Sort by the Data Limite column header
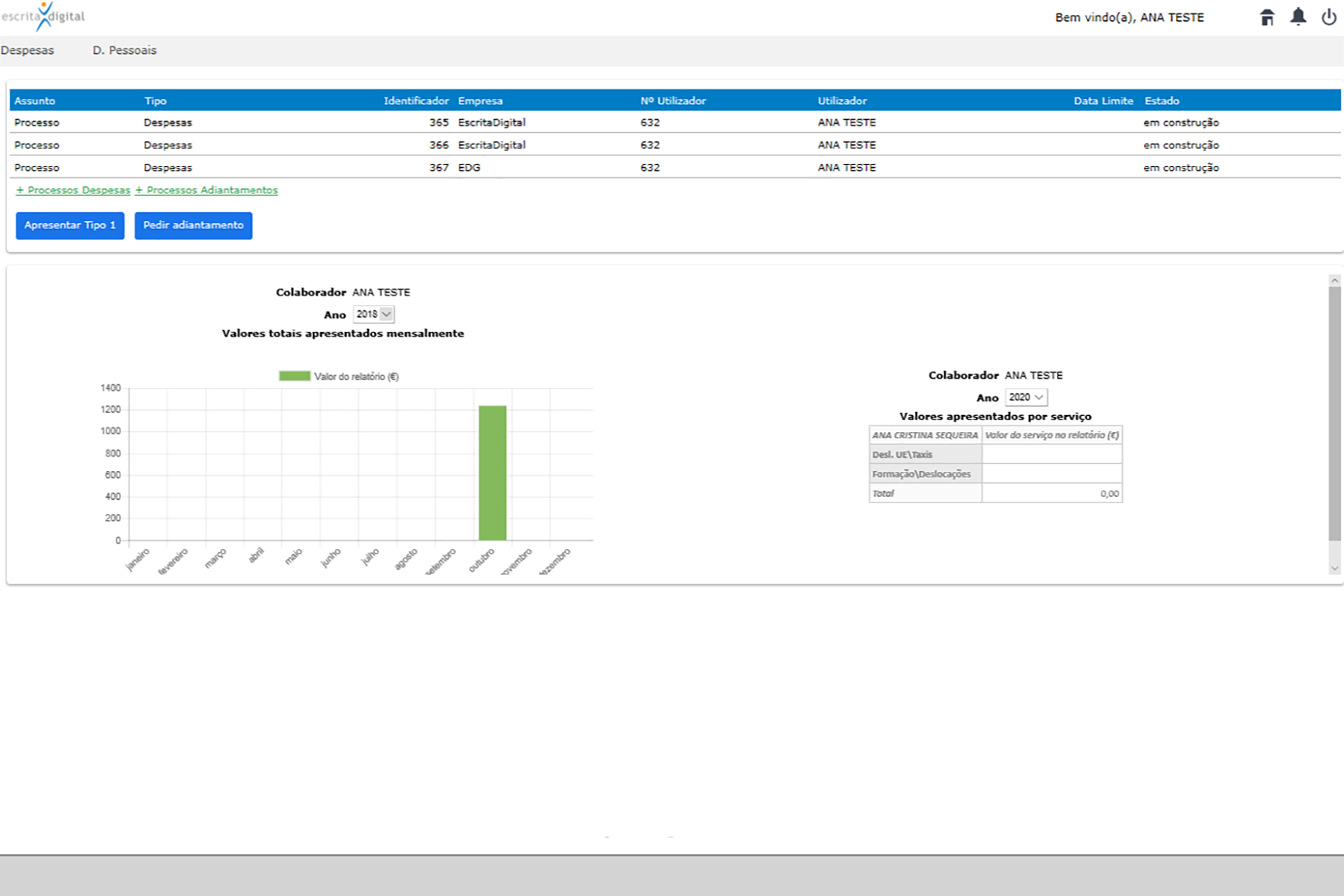Screen dimensions: 1344x896 1103,101
